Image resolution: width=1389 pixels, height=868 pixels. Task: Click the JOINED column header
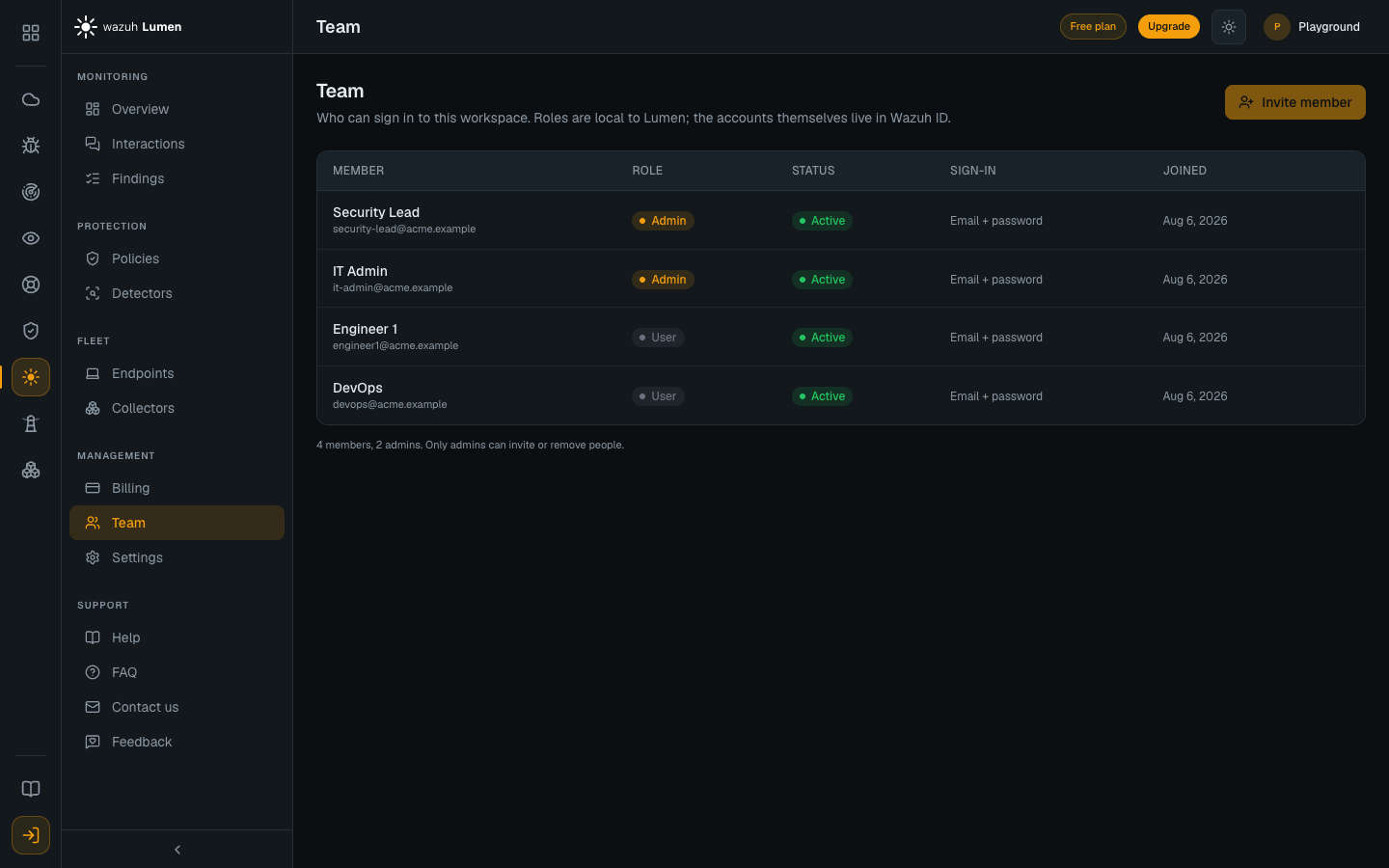pos(1185,171)
